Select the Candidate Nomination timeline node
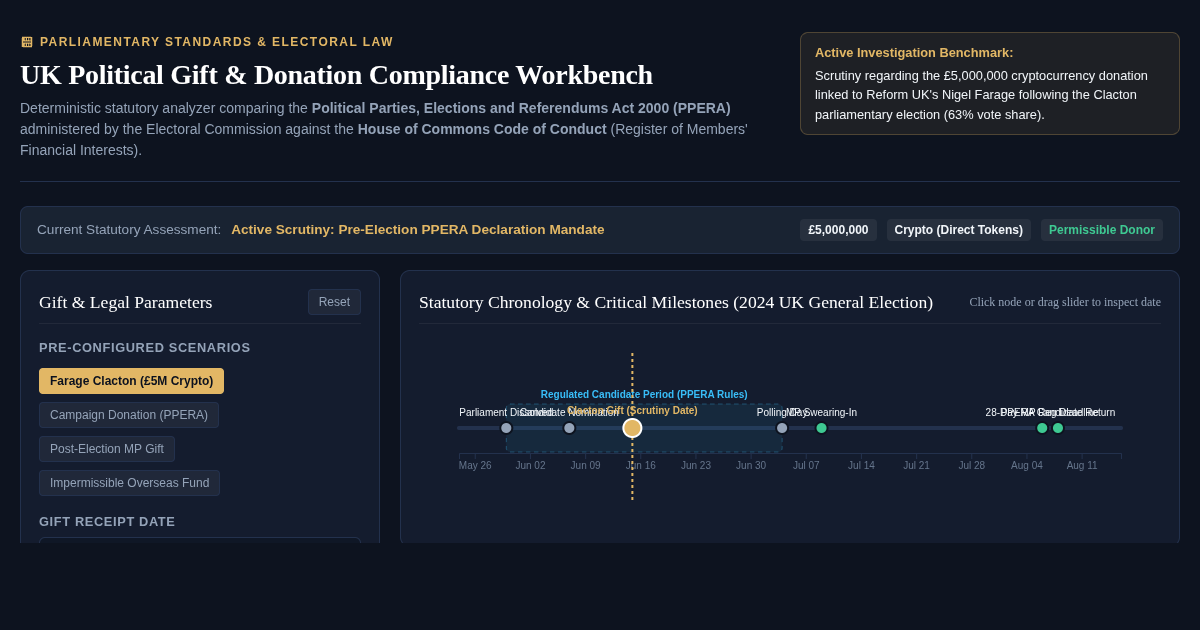Viewport: 1200px width, 630px height. 569,428
